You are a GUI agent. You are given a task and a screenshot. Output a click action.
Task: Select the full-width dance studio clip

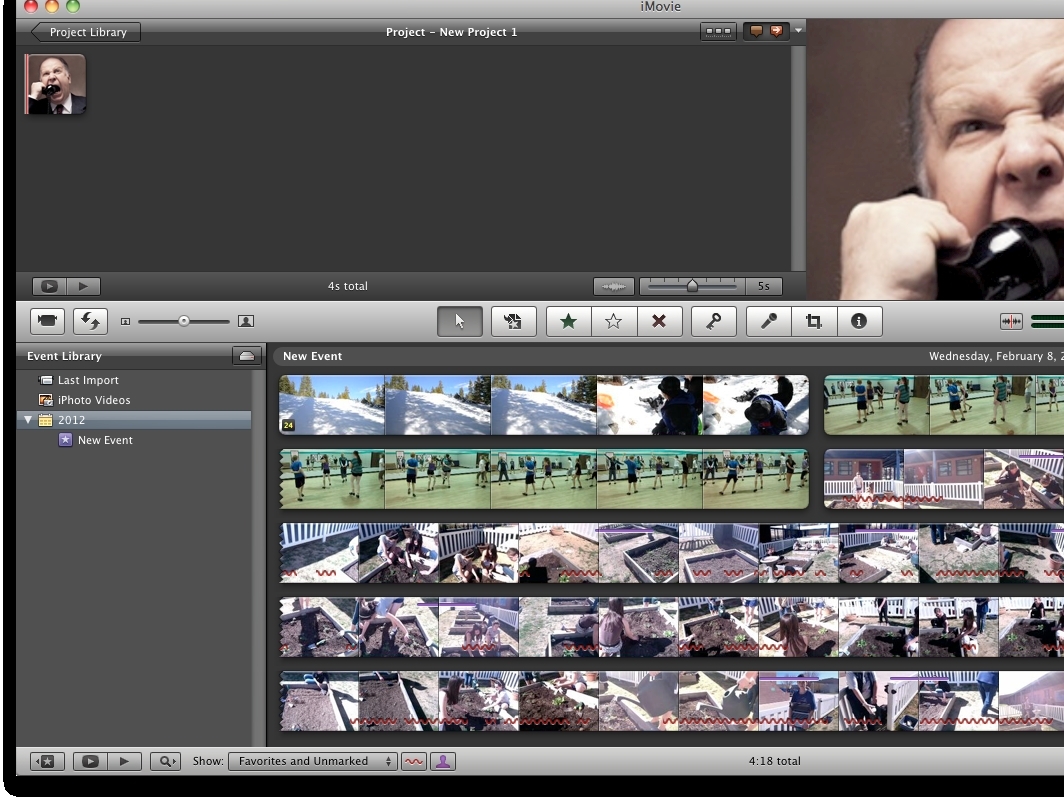[x=544, y=479]
